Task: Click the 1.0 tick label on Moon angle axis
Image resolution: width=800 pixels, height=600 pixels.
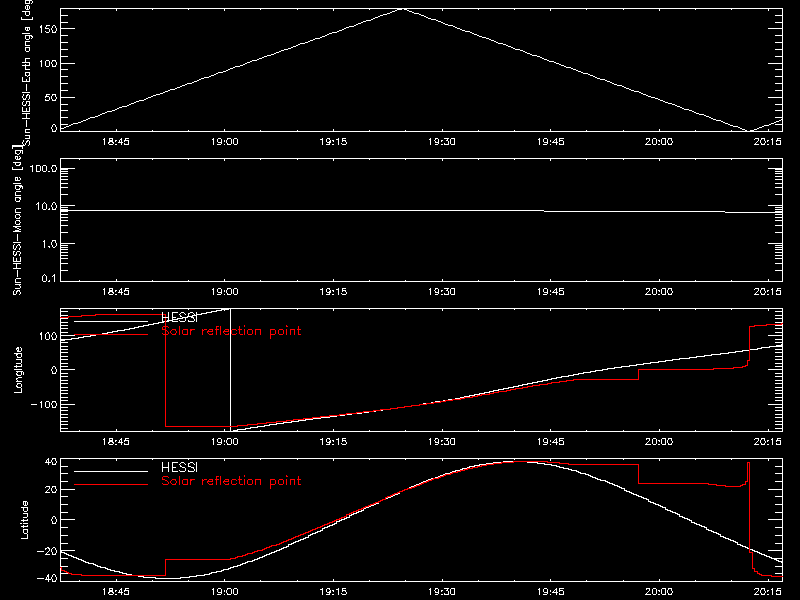Action: (x=49, y=244)
